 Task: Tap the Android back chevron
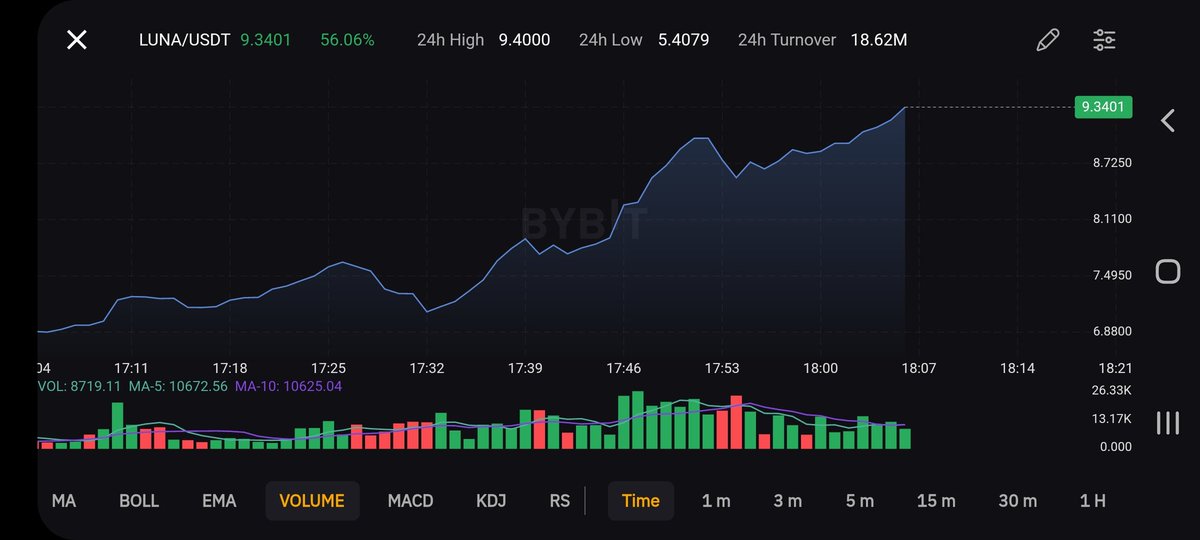1167,121
